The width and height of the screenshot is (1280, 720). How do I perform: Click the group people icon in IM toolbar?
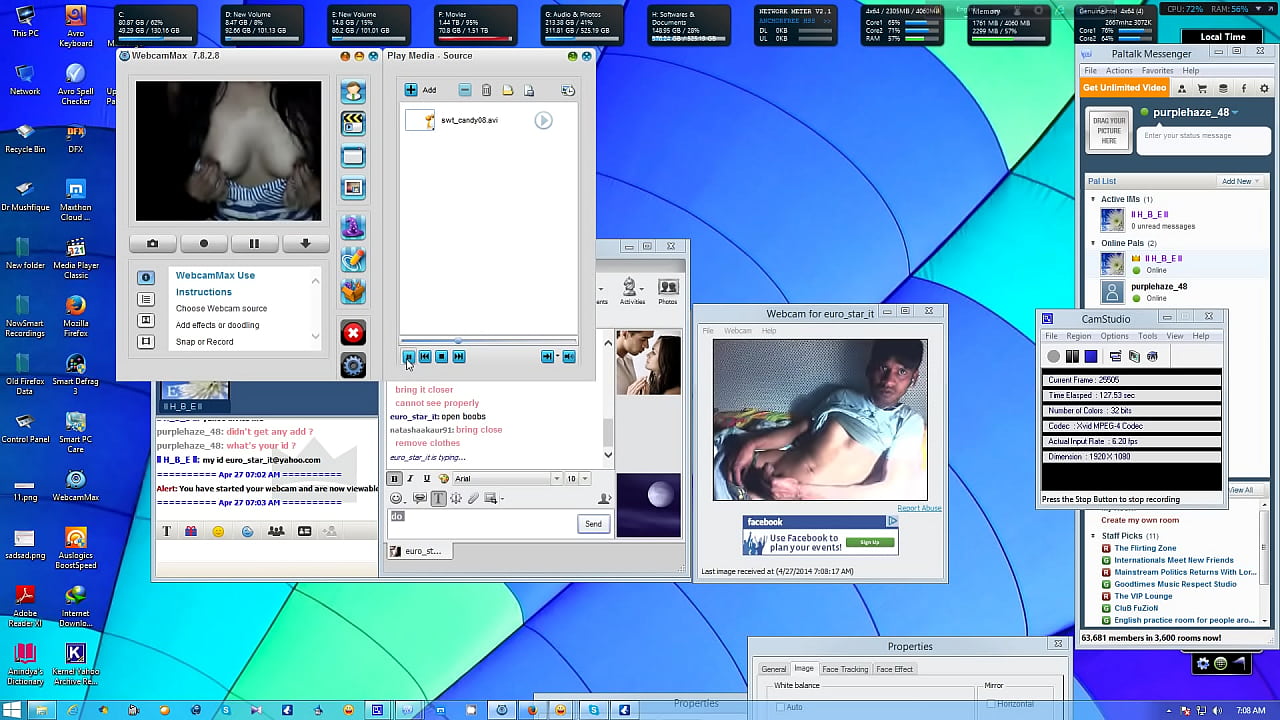[276, 531]
